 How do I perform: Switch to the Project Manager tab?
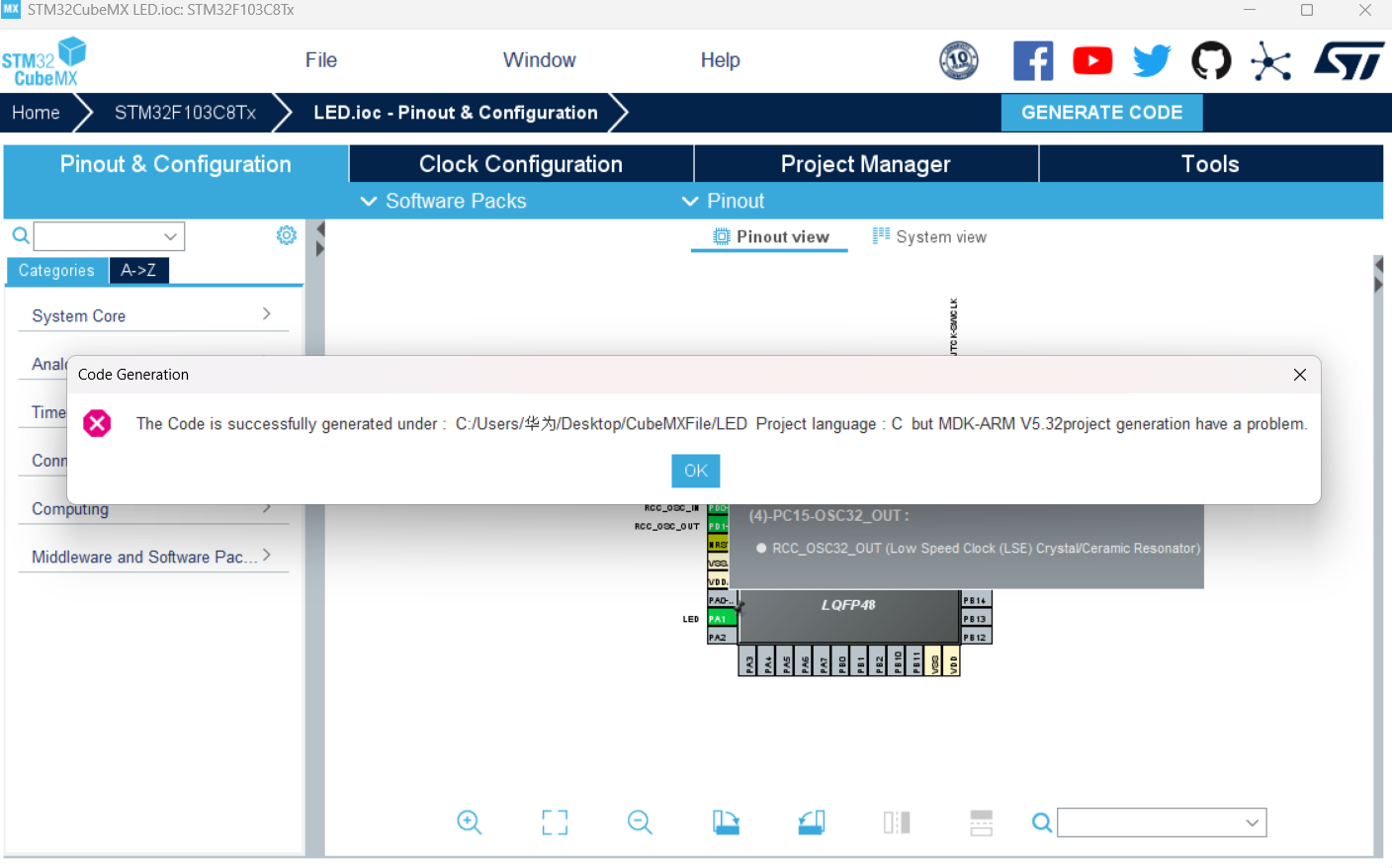pos(866,164)
